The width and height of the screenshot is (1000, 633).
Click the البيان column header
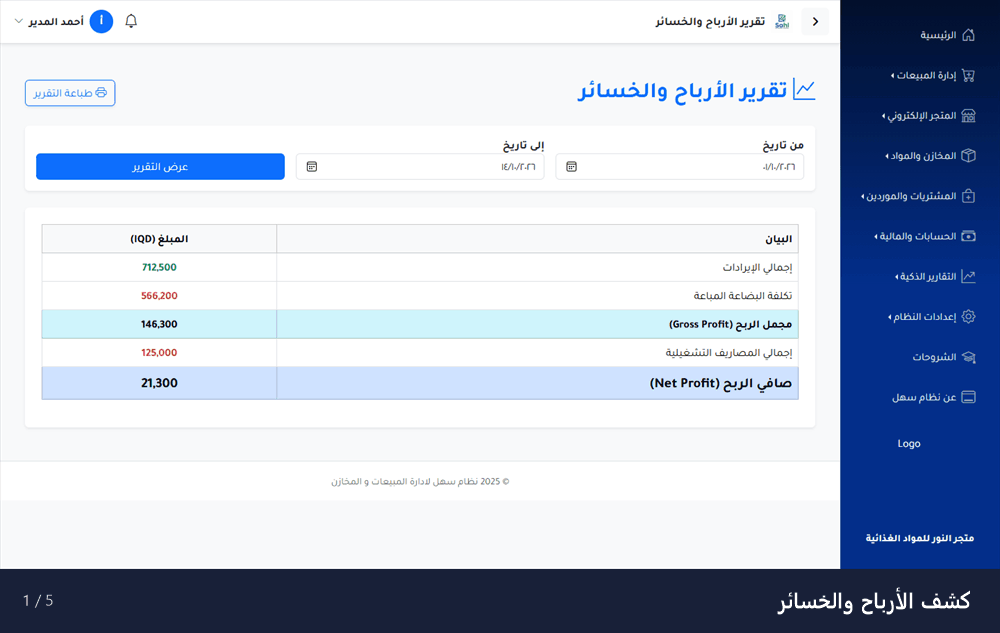point(537,239)
